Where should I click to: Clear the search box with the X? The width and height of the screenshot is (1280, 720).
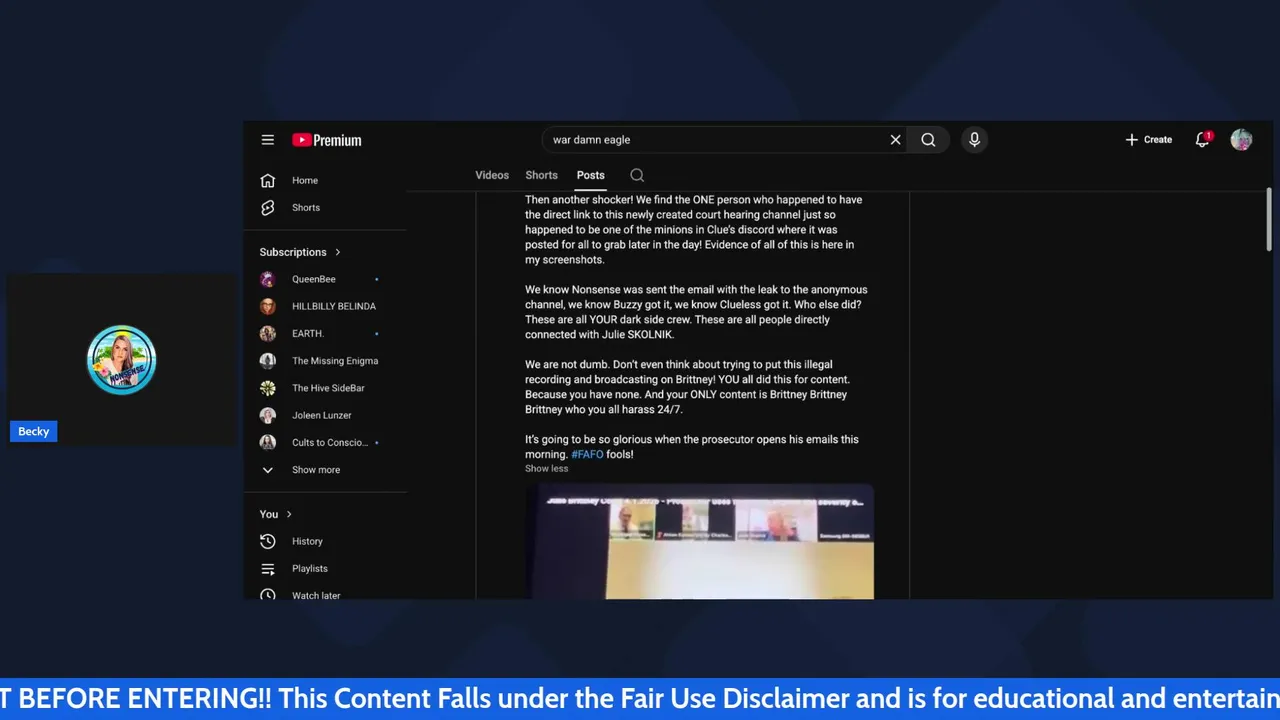point(895,140)
